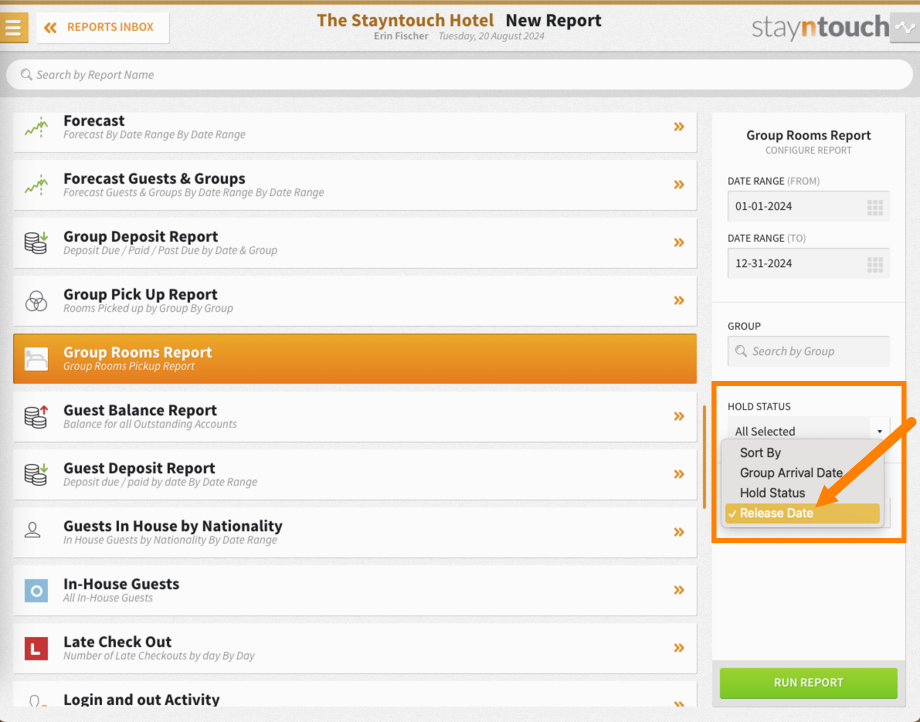Click the Guest Deposit Report coins icon

(36, 474)
